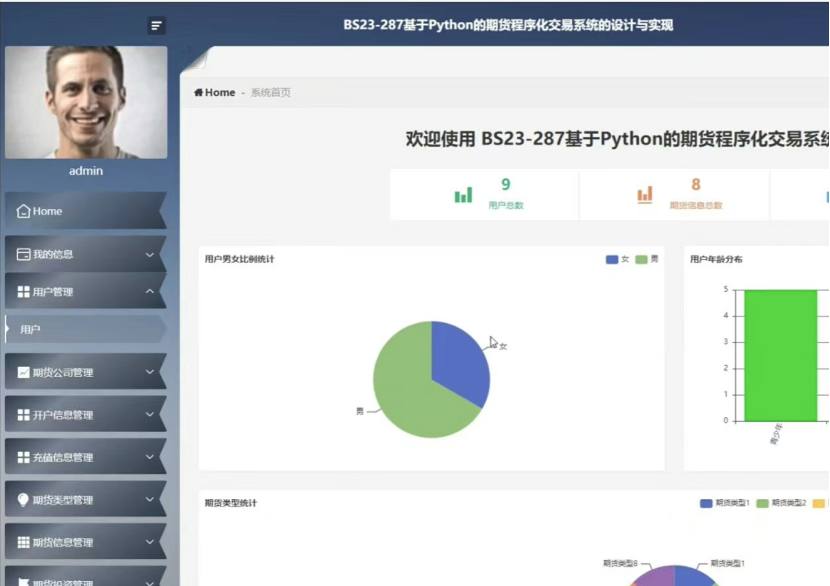This screenshot has width=830, height=586.
Task: Click the 用户管理 grid icon
Action: click(23, 292)
